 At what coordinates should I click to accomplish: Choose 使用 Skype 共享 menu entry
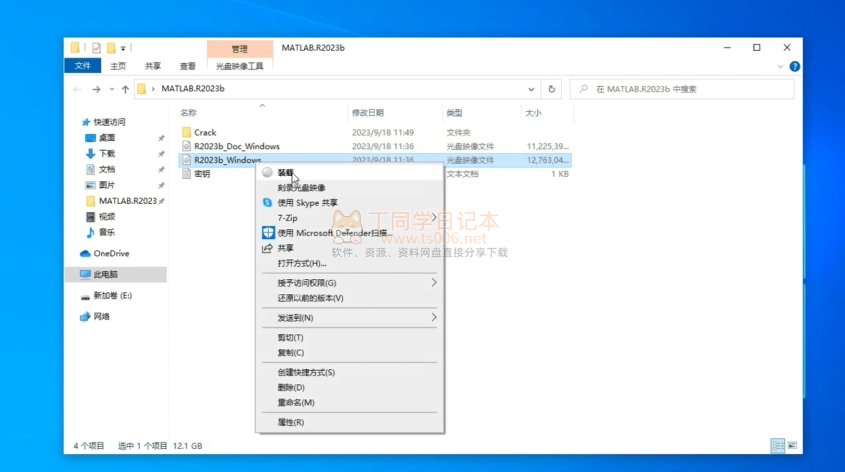(349, 203)
